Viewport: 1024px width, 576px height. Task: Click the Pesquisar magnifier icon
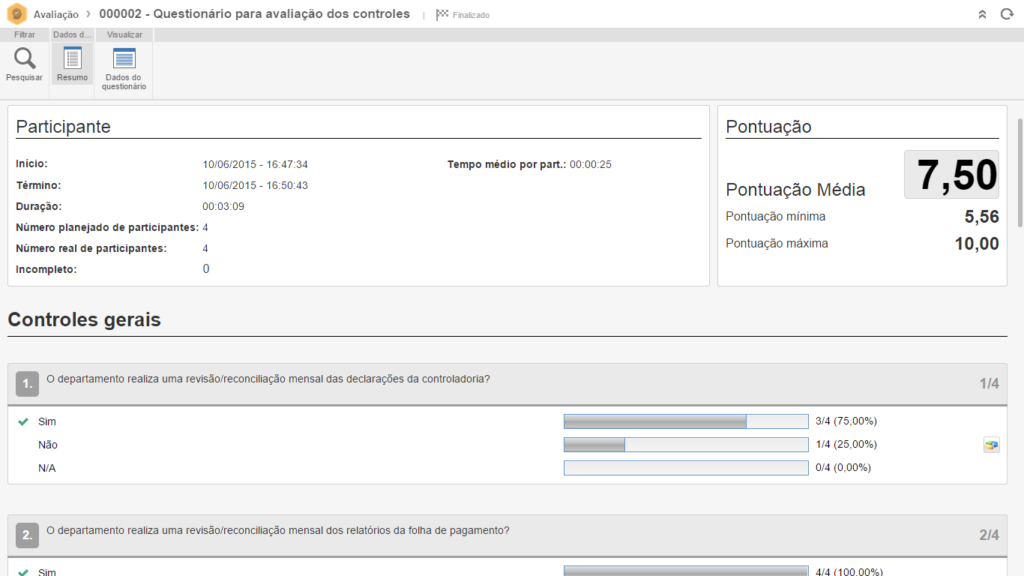(24, 59)
